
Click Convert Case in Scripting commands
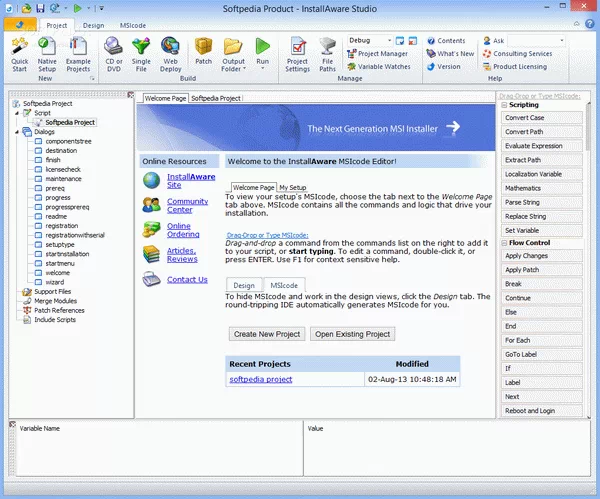[525, 118]
